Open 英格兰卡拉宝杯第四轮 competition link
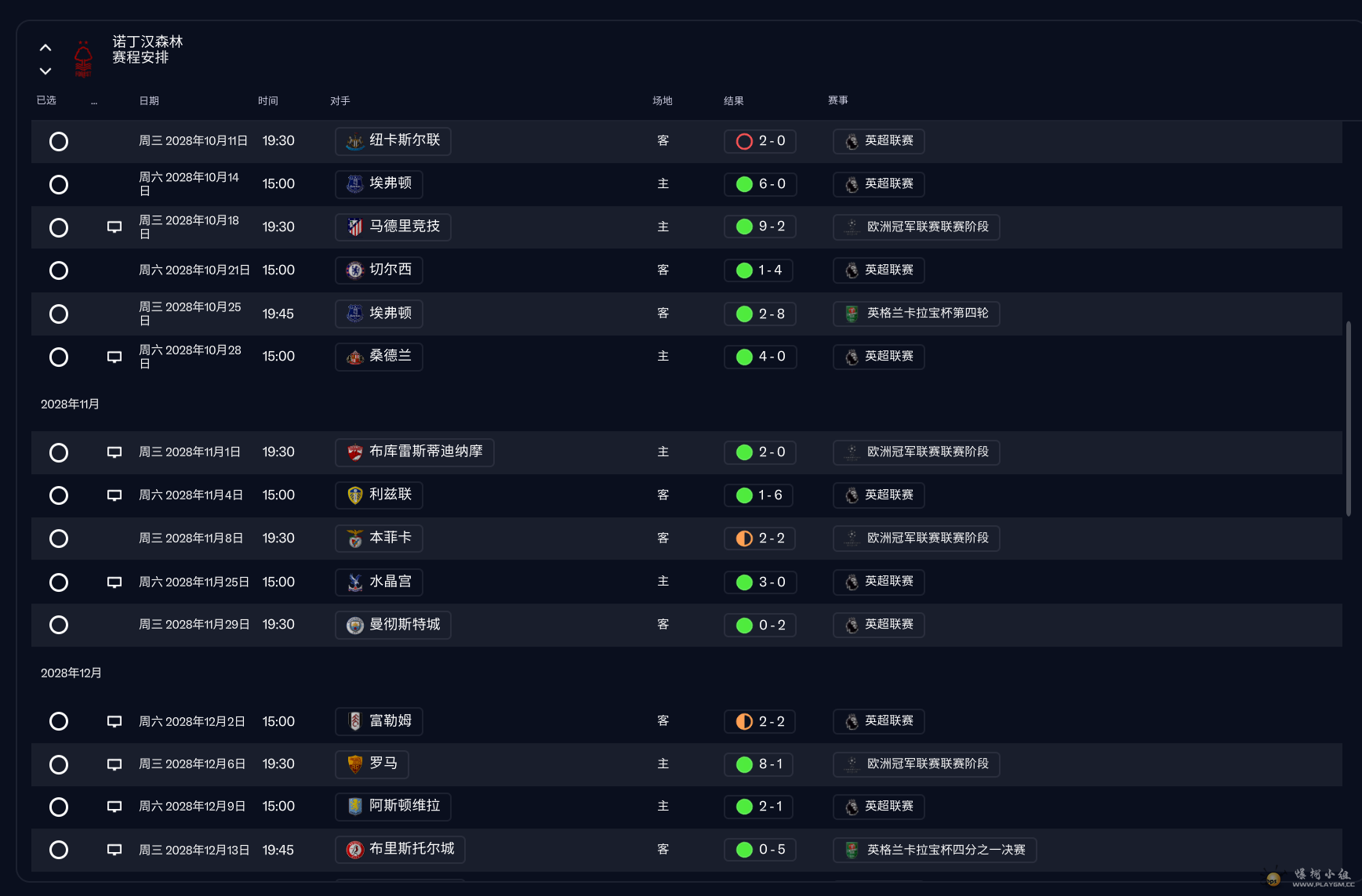 click(916, 314)
